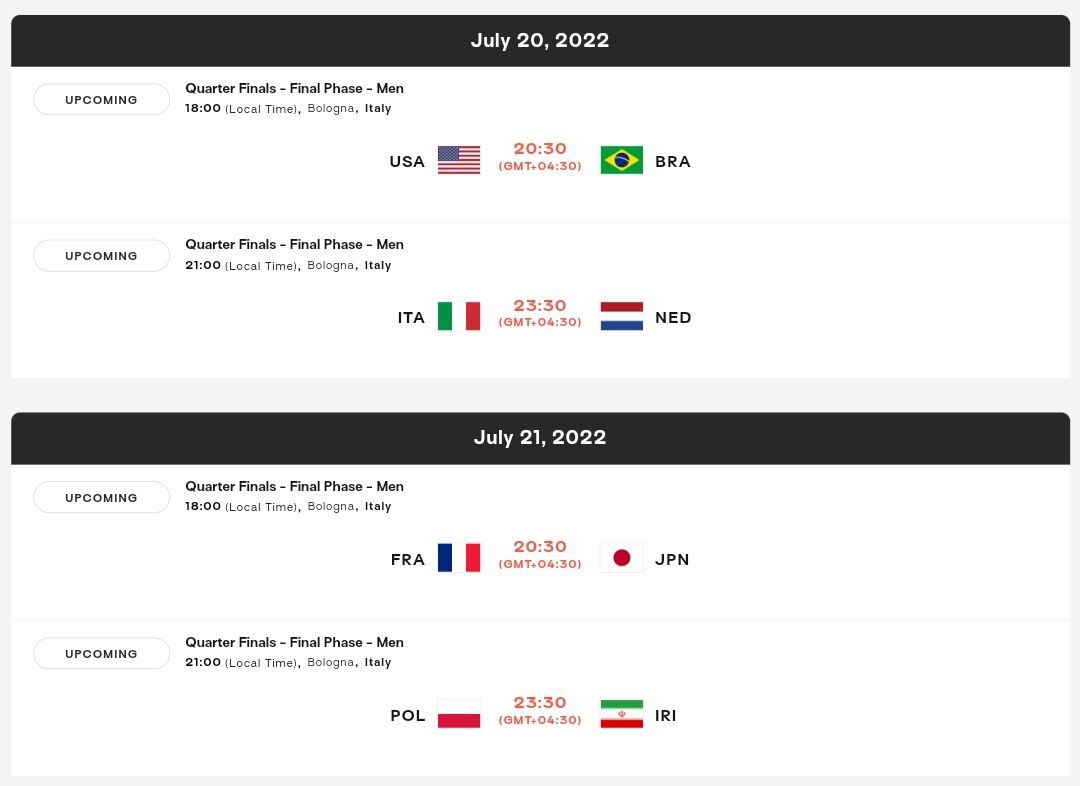The height and width of the screenshot is (786, 1080).
Task: Click UPCOMING button for USA vs BRA
Action: (x=101, y=100)
